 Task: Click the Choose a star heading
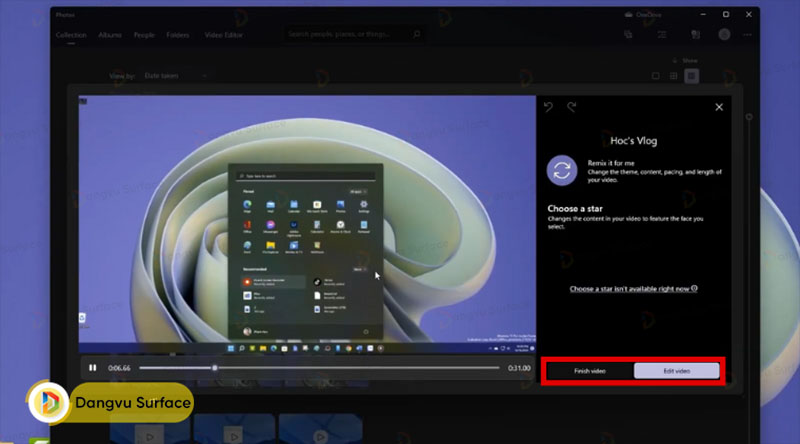coord(575,209)
